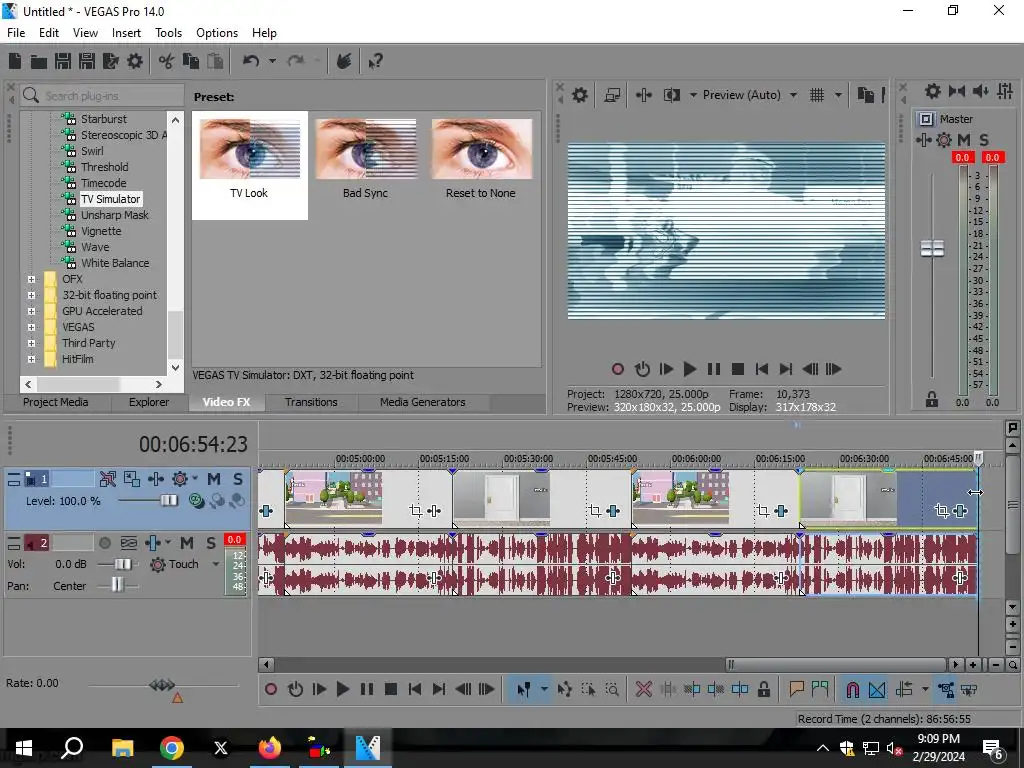1024x768 pixels.
Task: Click the Search plug-ins field
Action: [x=102, y=96]
